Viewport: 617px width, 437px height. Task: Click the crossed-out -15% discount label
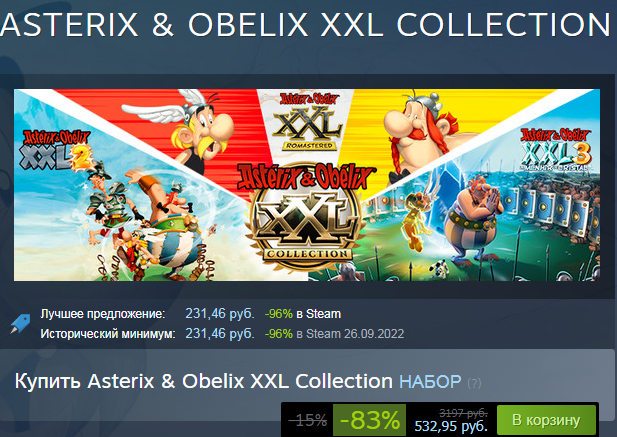point(308,420)
